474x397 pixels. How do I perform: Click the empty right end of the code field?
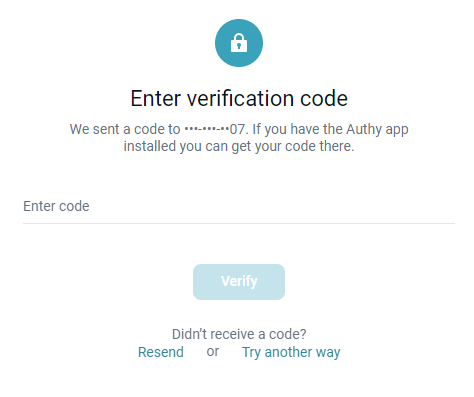[433, 206]
